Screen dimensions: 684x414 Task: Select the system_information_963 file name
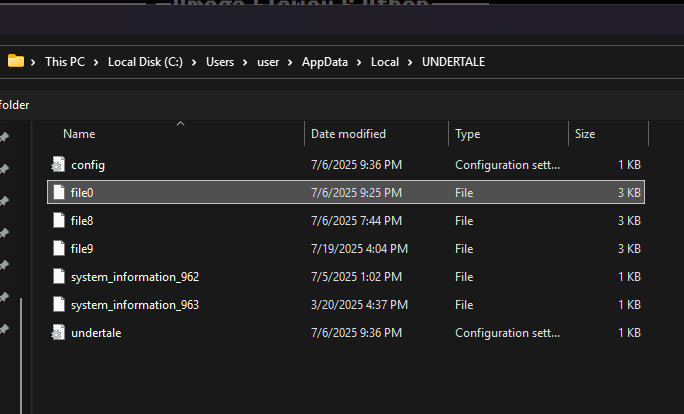135,304
